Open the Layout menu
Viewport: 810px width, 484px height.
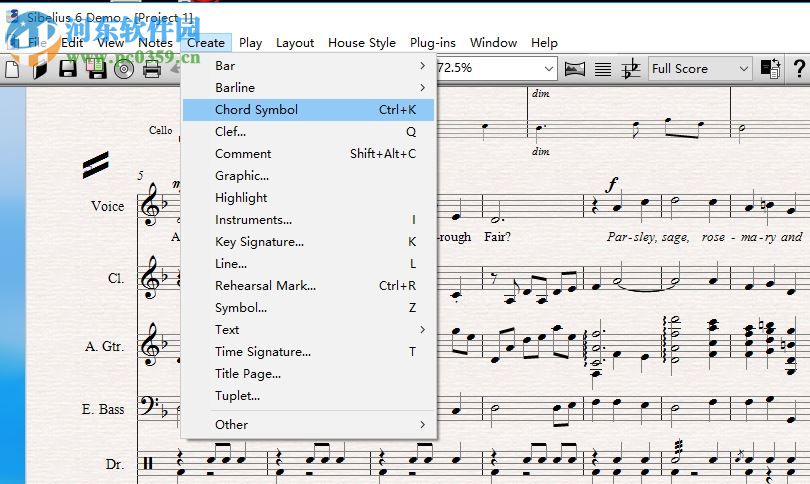click(295, 42)
